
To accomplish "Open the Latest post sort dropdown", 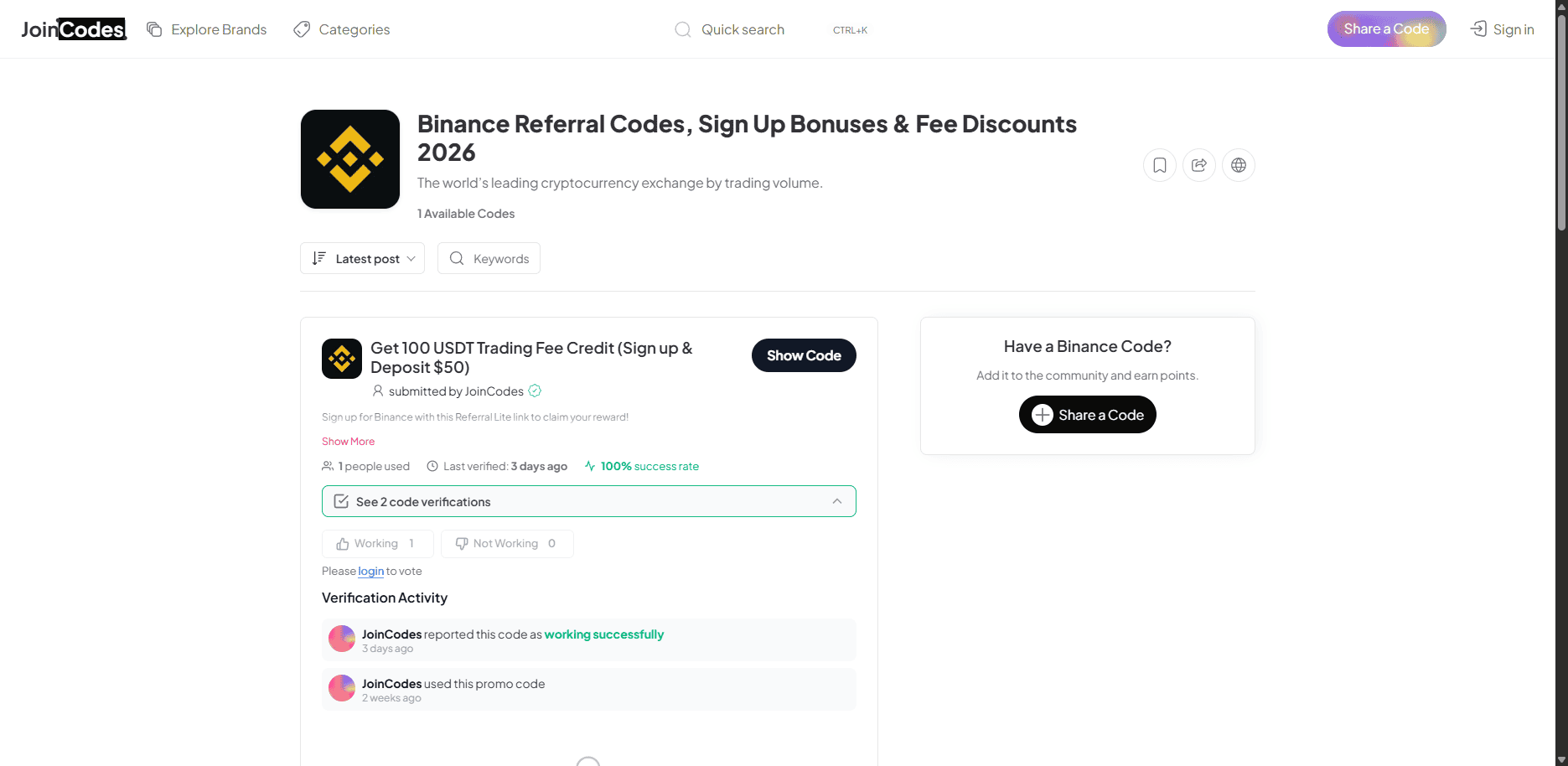I will click(363, 258).
